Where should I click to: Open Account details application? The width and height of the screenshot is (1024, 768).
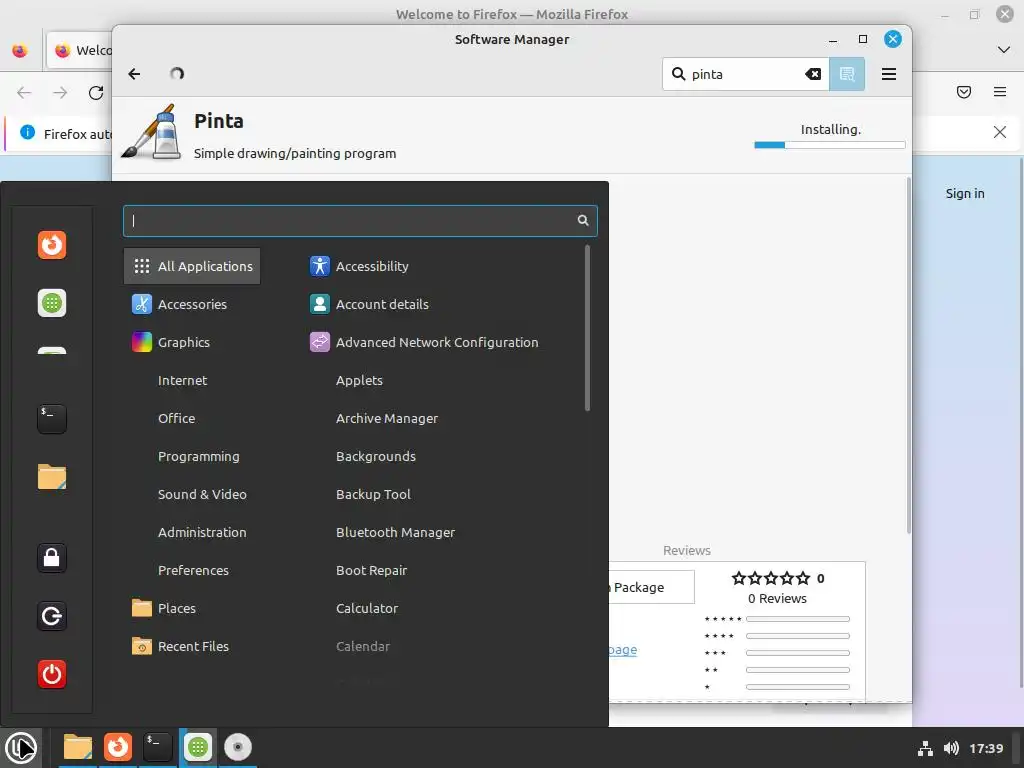(x=441, y=304)
